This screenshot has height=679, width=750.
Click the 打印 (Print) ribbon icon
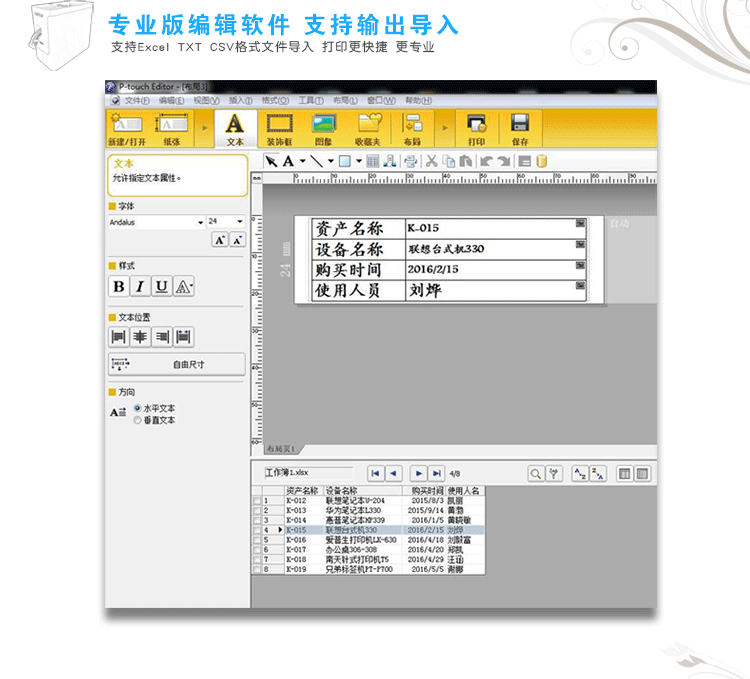pyautogui.click(x=476, y=129)
